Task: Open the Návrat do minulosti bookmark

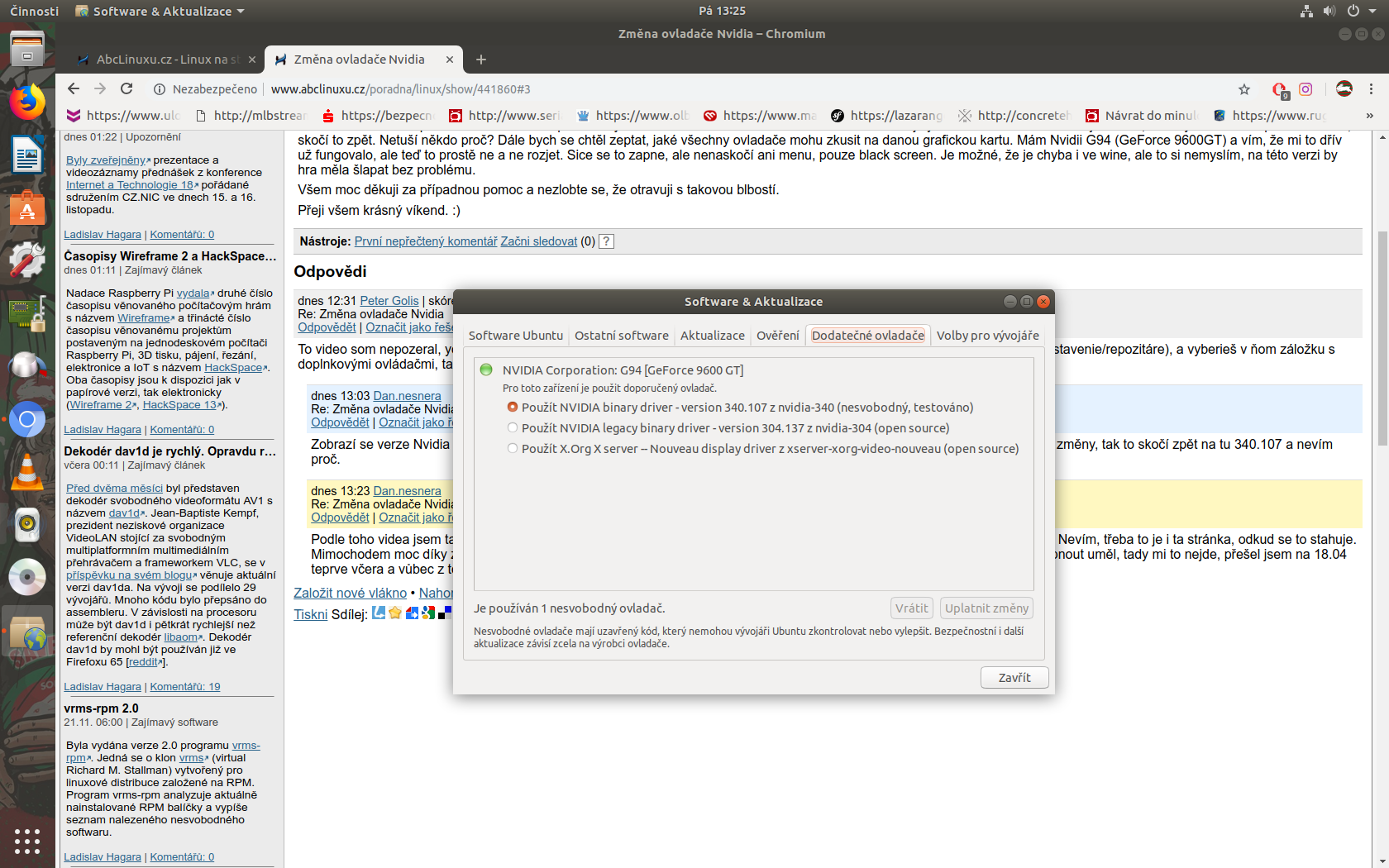Action: 1142,116
